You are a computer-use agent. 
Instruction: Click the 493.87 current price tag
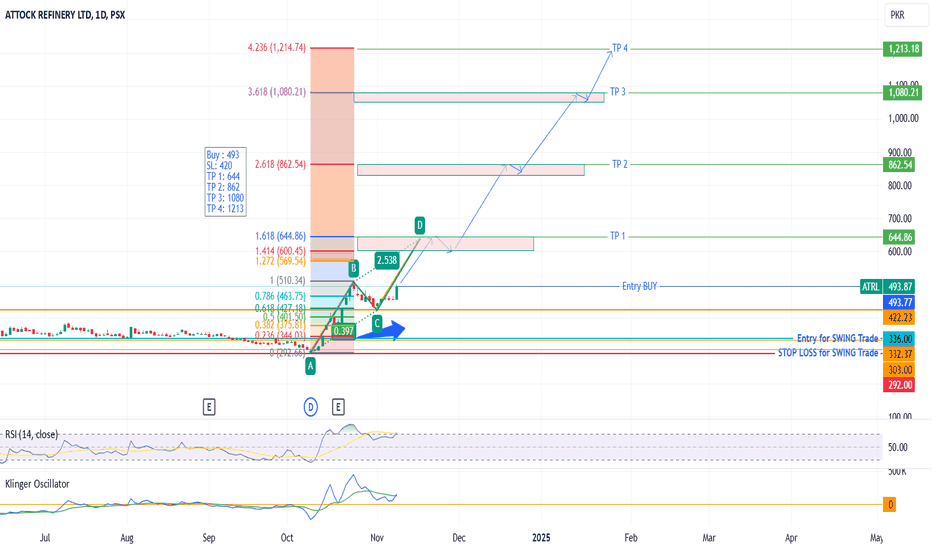(x=899, y=287)
